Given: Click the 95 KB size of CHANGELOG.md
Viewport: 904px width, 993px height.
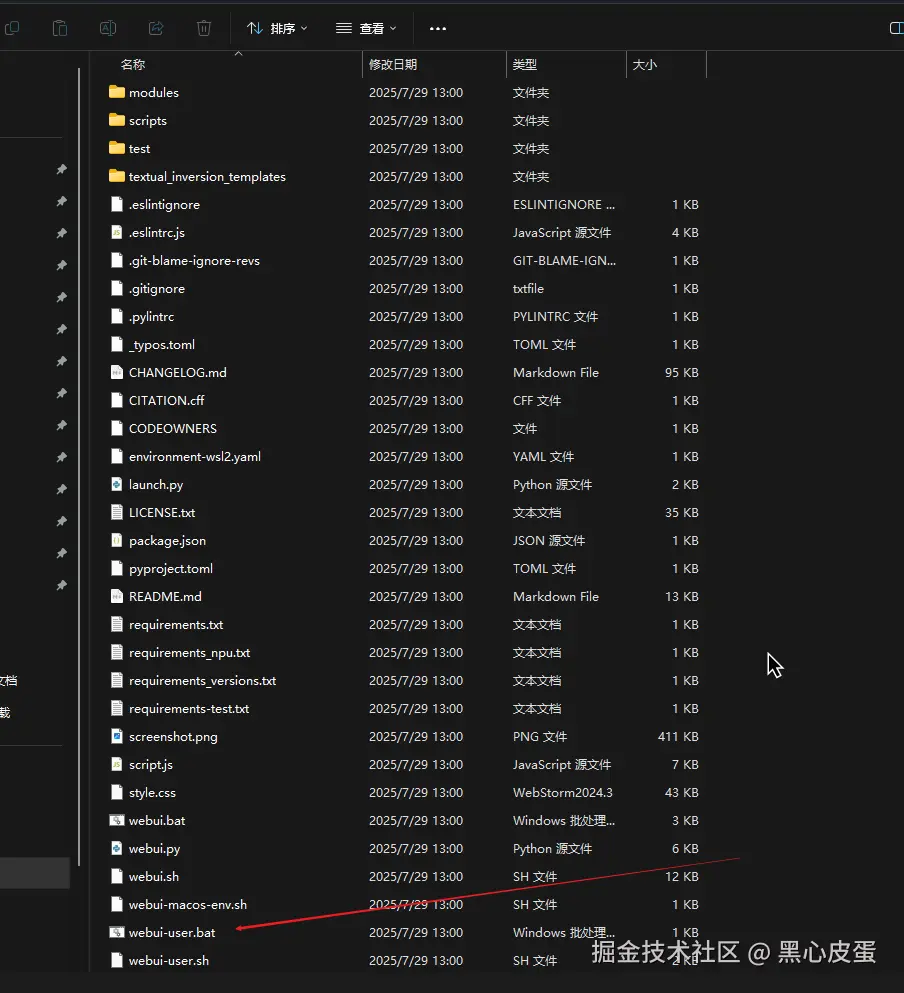Looking at the screenshot, I should [682, 372].
